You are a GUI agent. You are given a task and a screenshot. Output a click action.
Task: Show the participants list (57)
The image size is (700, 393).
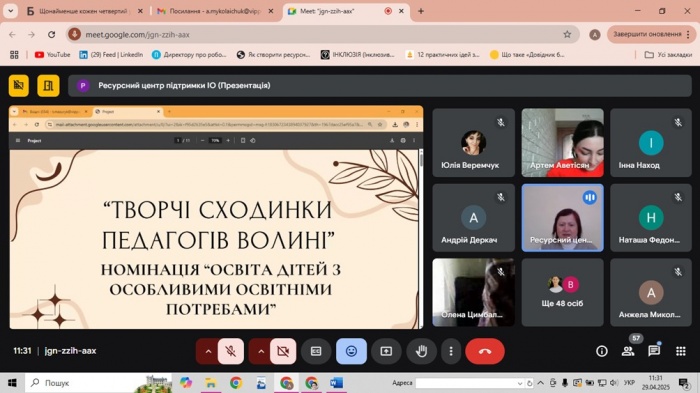(x=628, y=351)
